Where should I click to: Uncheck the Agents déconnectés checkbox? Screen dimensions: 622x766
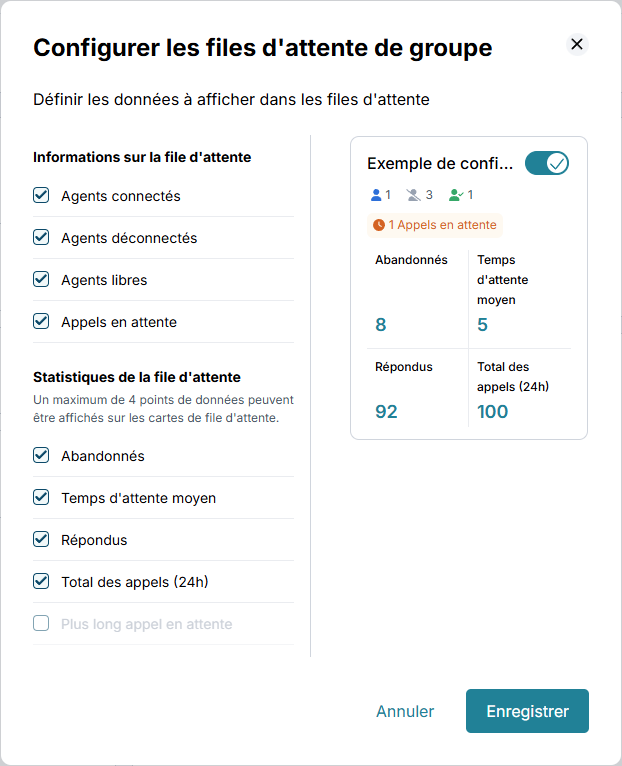point(41,238)
